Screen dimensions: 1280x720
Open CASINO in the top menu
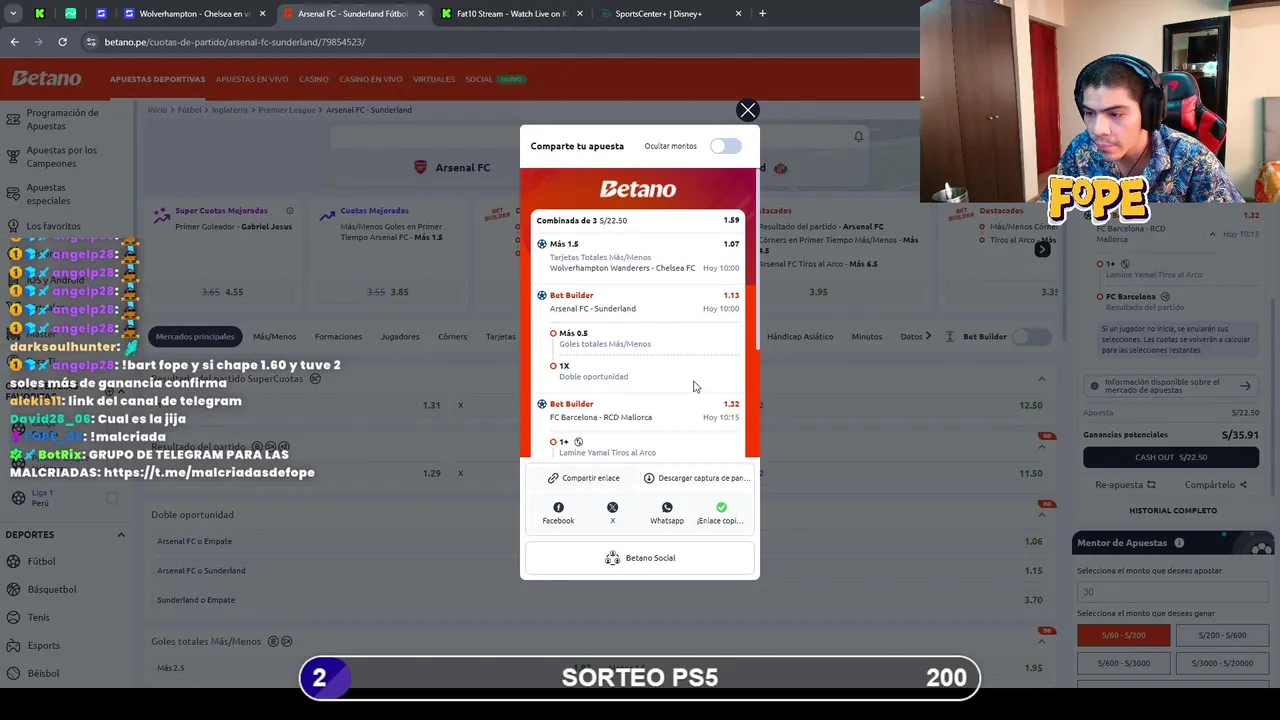(x=314, y=79)
